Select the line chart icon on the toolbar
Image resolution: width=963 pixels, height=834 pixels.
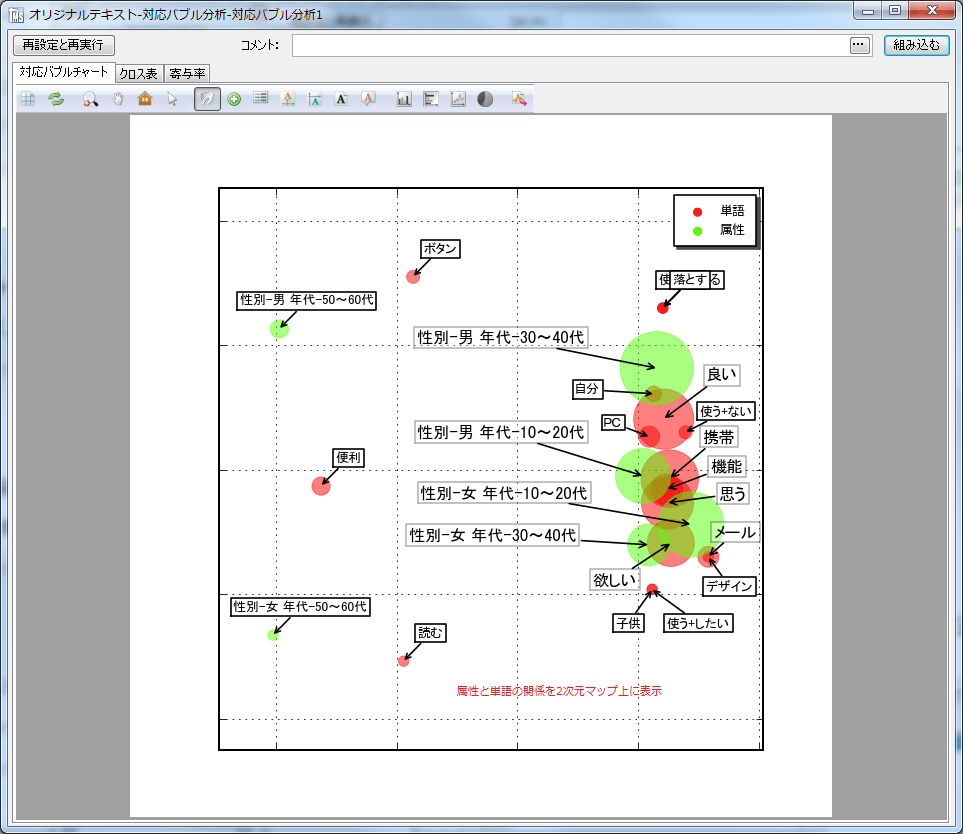pyautogui.click(x=459, y=99)
